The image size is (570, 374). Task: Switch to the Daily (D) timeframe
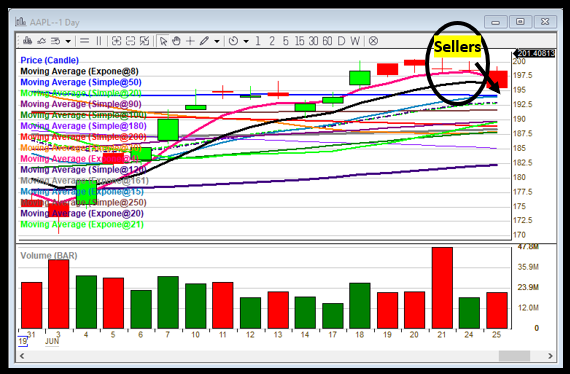pyautogui.click(x=341, y=41)
